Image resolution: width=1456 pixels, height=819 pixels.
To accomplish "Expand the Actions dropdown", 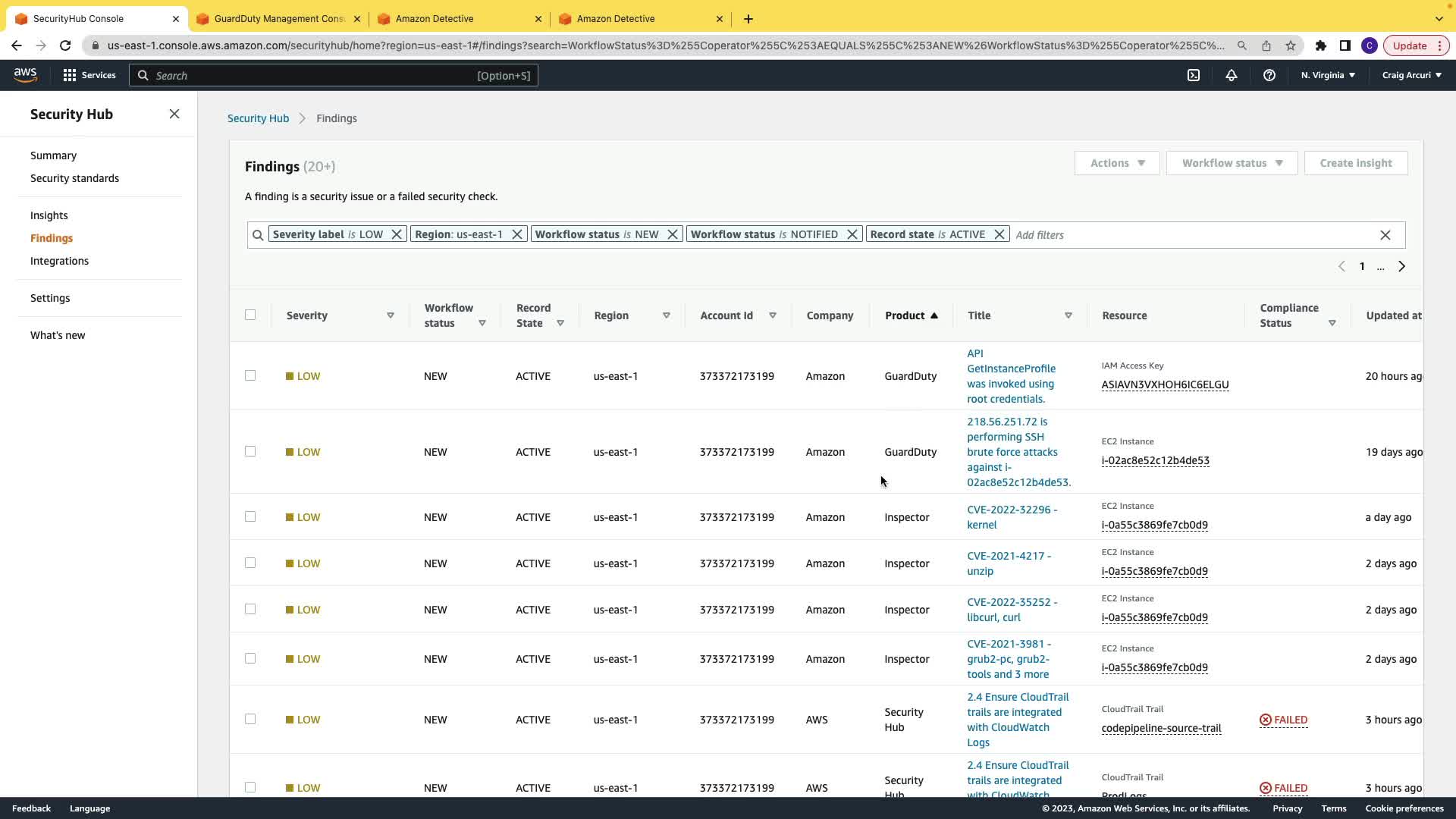I will 1116,163.
